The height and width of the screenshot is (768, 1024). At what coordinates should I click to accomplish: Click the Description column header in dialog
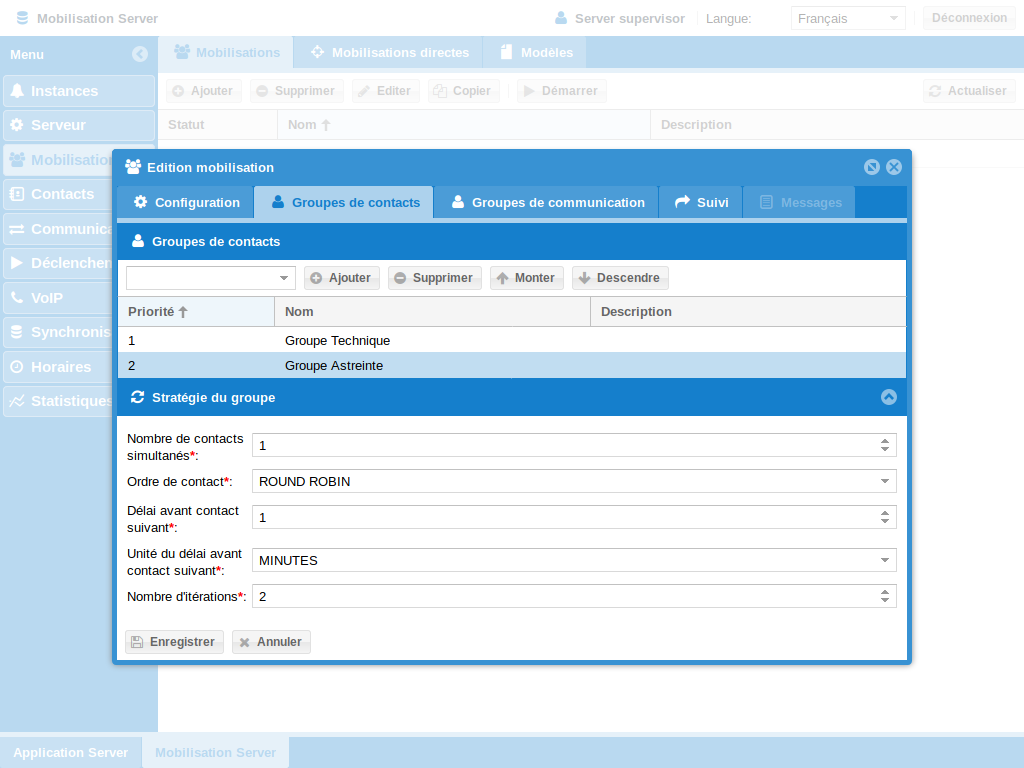(748, 312)
